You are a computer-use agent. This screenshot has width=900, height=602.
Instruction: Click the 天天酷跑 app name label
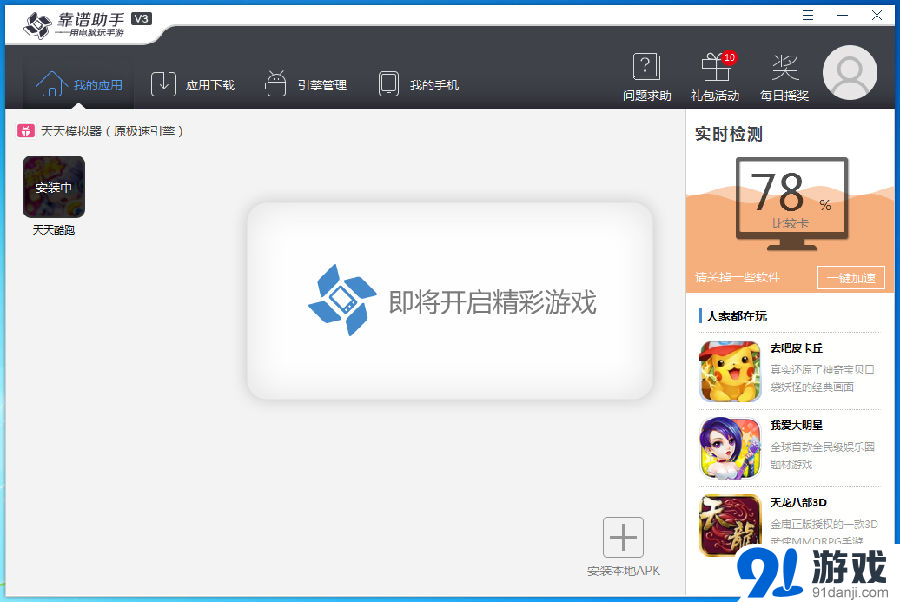(54, 230)
